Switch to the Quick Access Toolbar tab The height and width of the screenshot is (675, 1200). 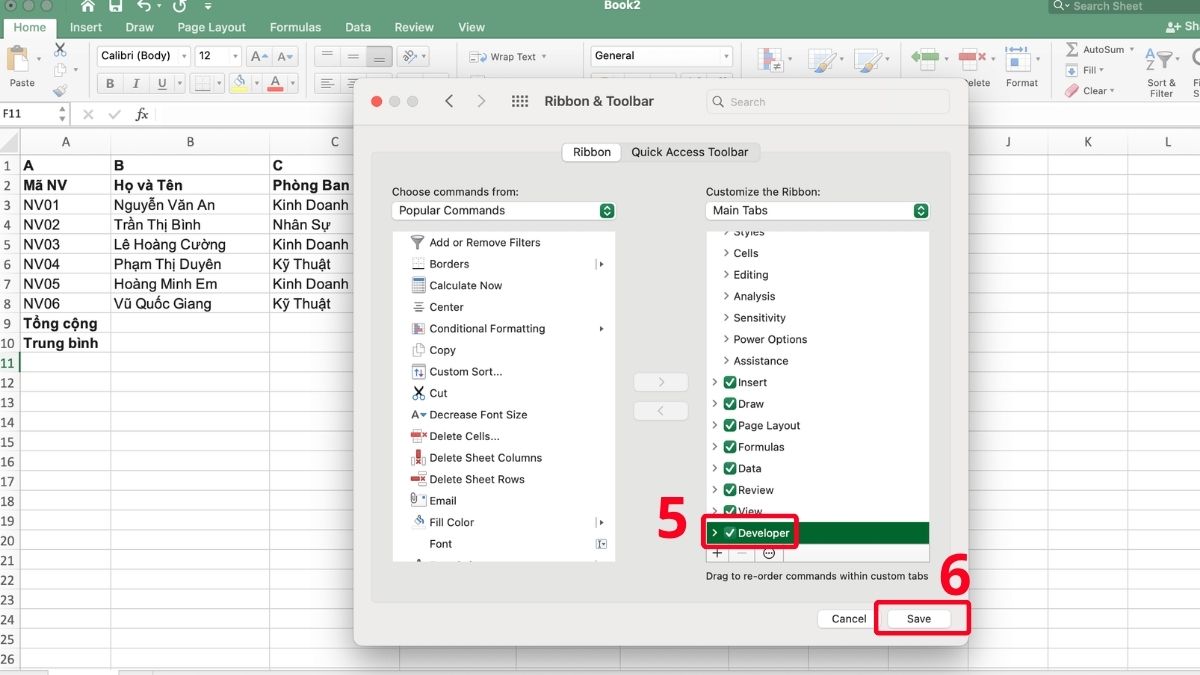690,152
